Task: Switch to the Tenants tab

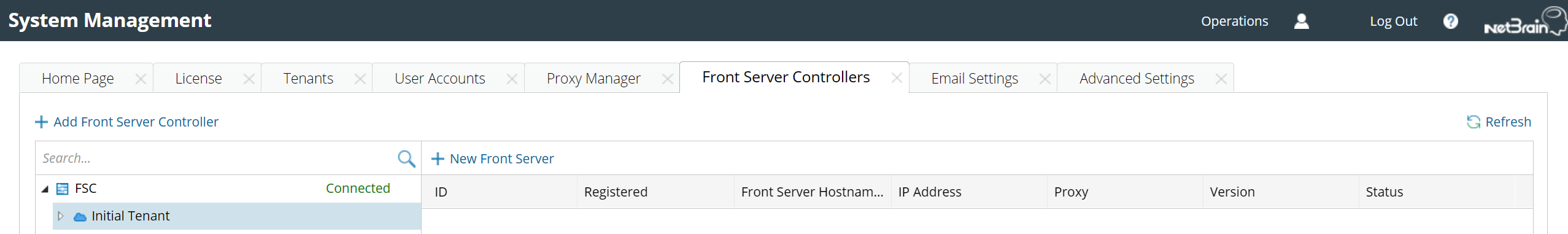Action: pyautogui.click(x=308, y=79)
